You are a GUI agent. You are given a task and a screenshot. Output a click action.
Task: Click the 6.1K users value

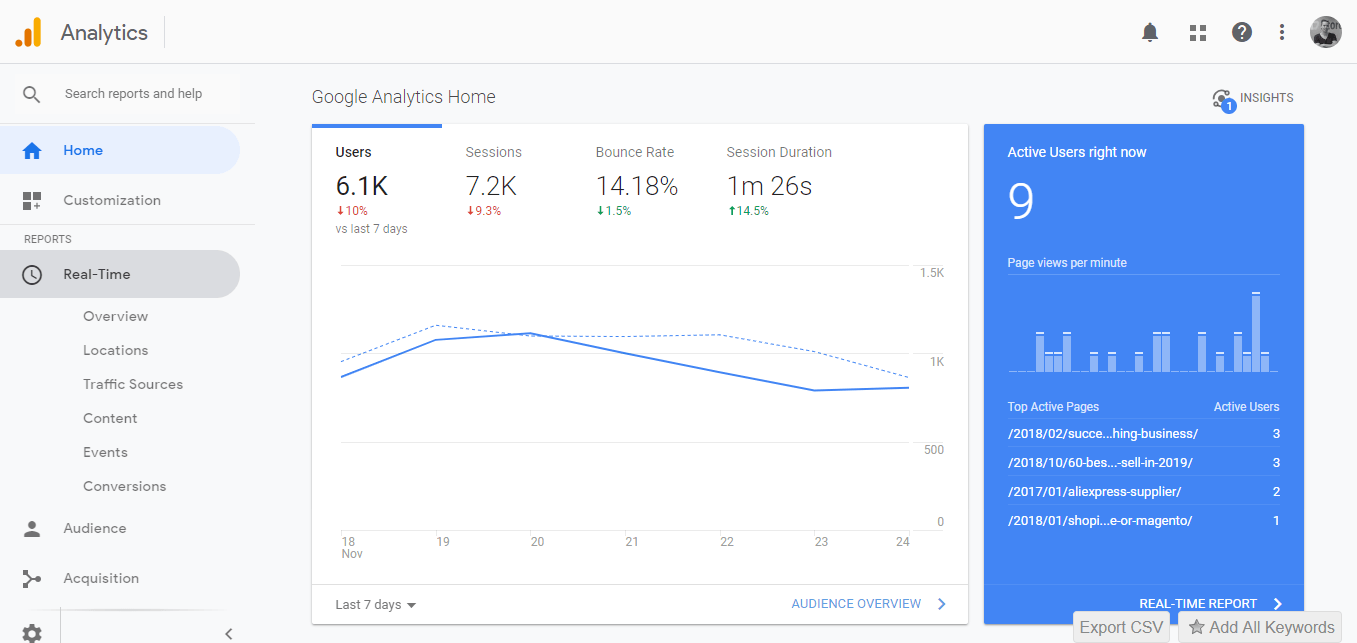[362, 186]
